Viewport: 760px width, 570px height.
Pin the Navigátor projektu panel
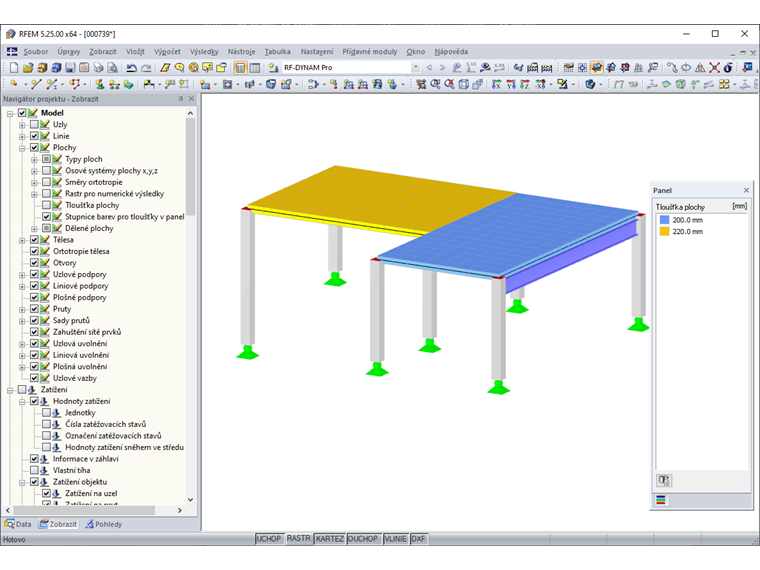click(181, 98)
